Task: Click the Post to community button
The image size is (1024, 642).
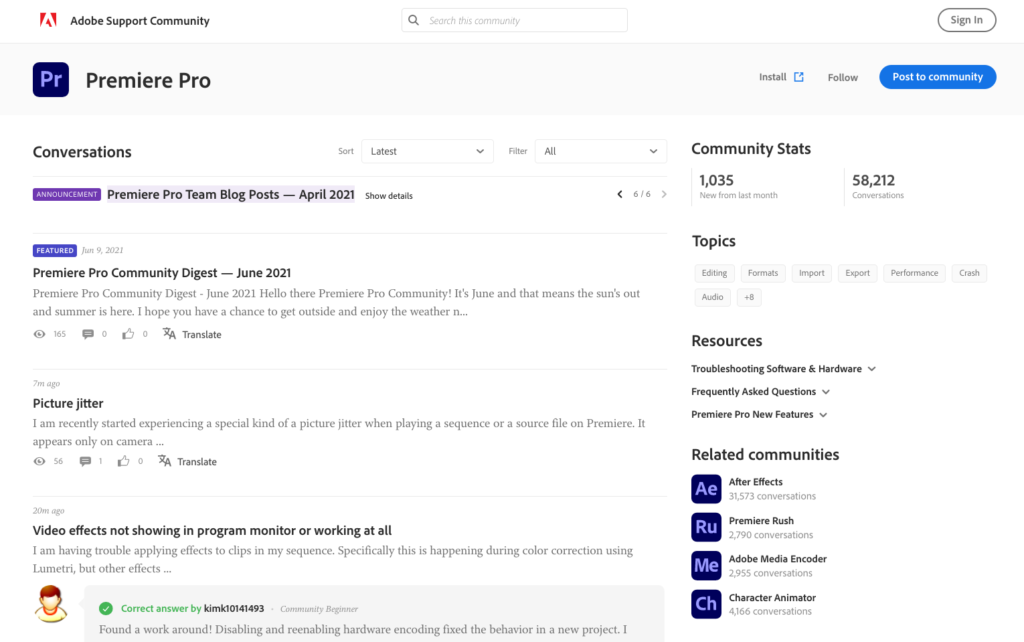Action: click(937, 77)
